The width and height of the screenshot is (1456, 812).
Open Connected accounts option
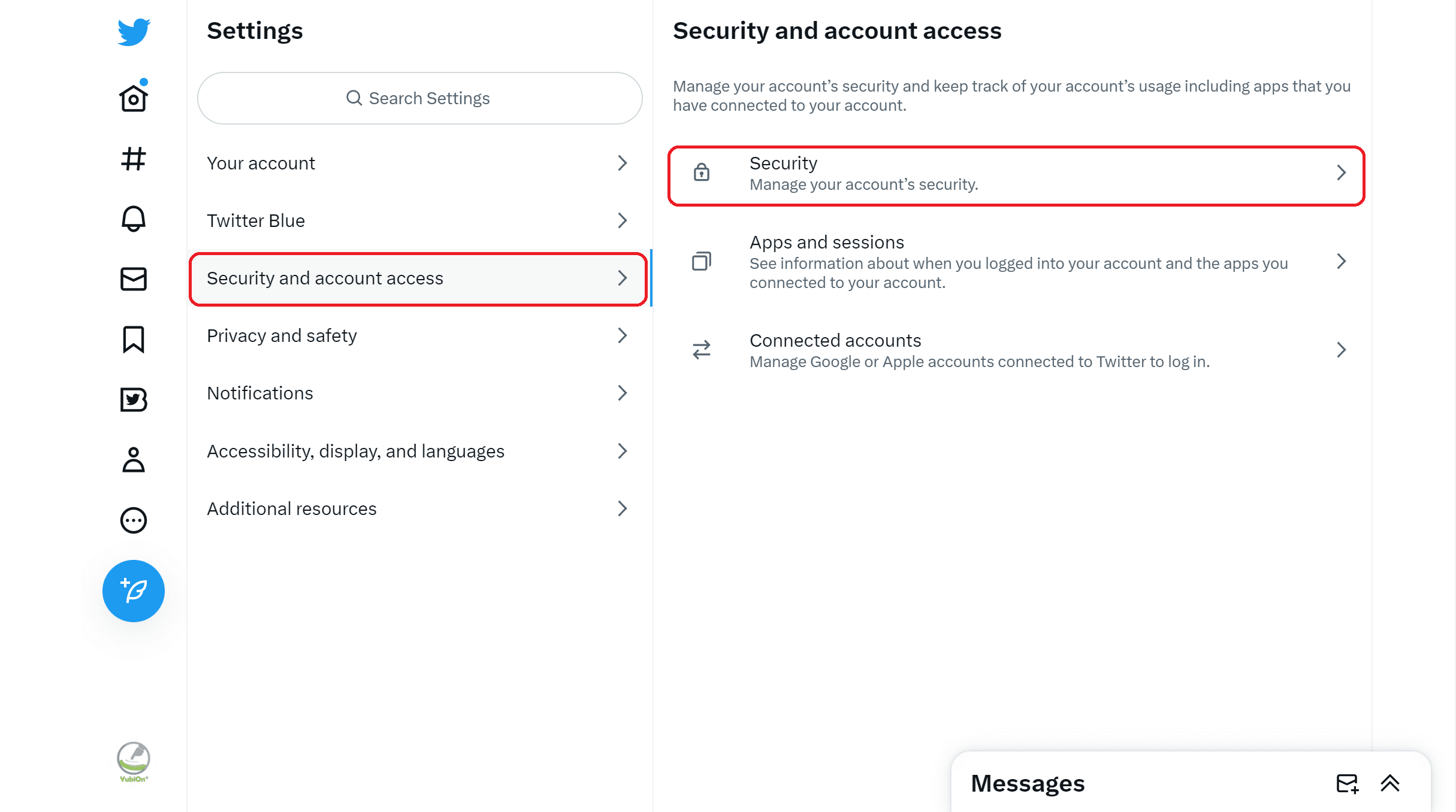click(x=1016, y=350)
